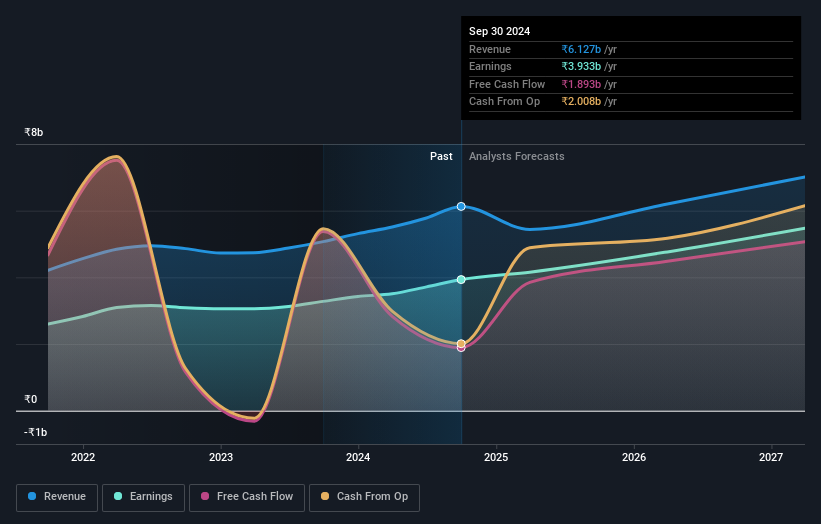Image resolution: width=821 pixels, height=524 pixels.
Task: Click the 2025 x-axis label
Action: pos(496,457)
